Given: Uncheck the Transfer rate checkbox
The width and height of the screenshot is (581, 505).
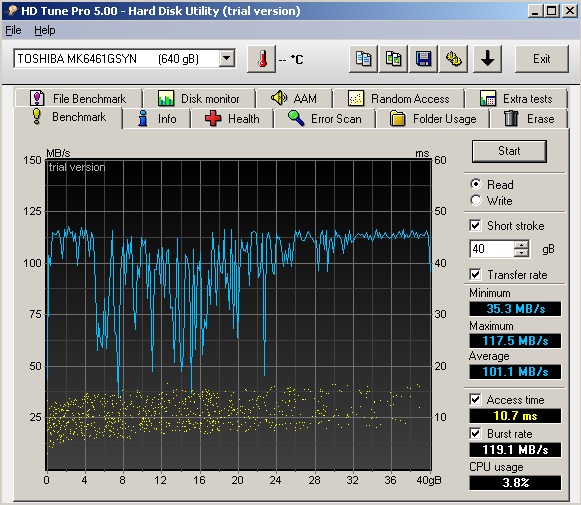Looking at the screenshot, I should [475, 275].
